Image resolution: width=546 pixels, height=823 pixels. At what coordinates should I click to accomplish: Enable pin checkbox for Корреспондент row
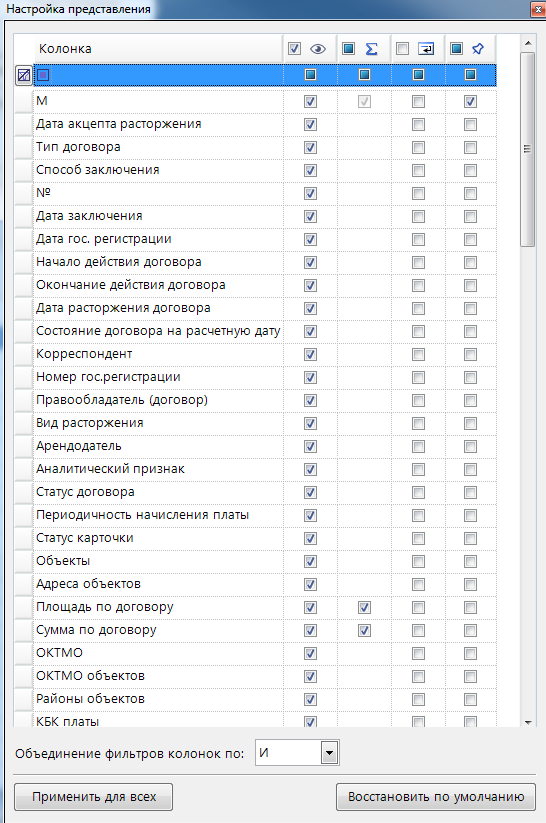470,354
